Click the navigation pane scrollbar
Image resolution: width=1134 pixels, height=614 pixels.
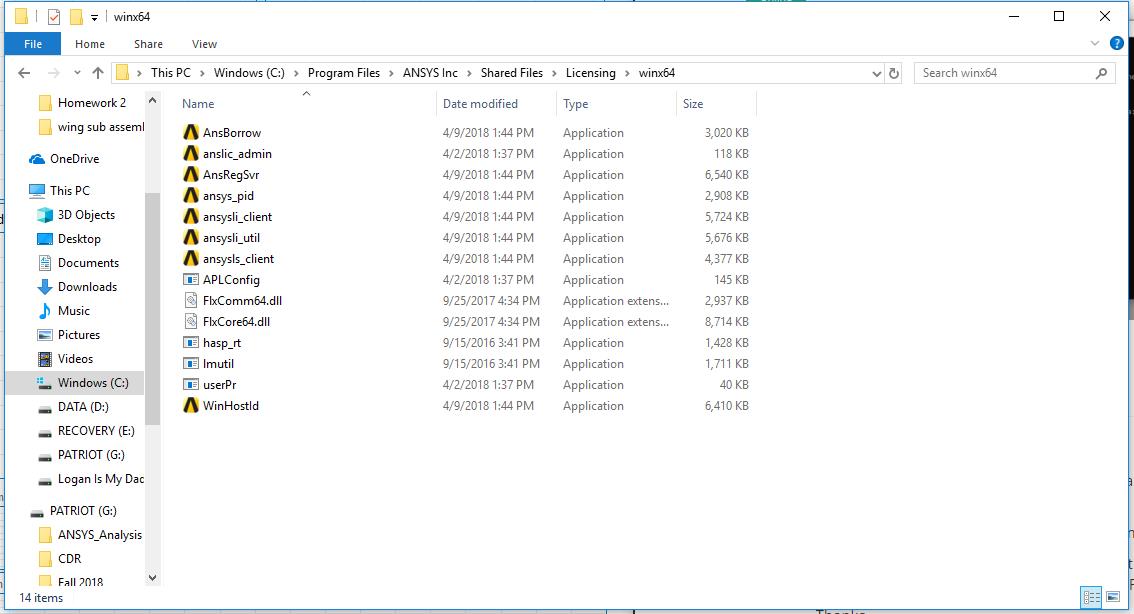coord(152,310)
